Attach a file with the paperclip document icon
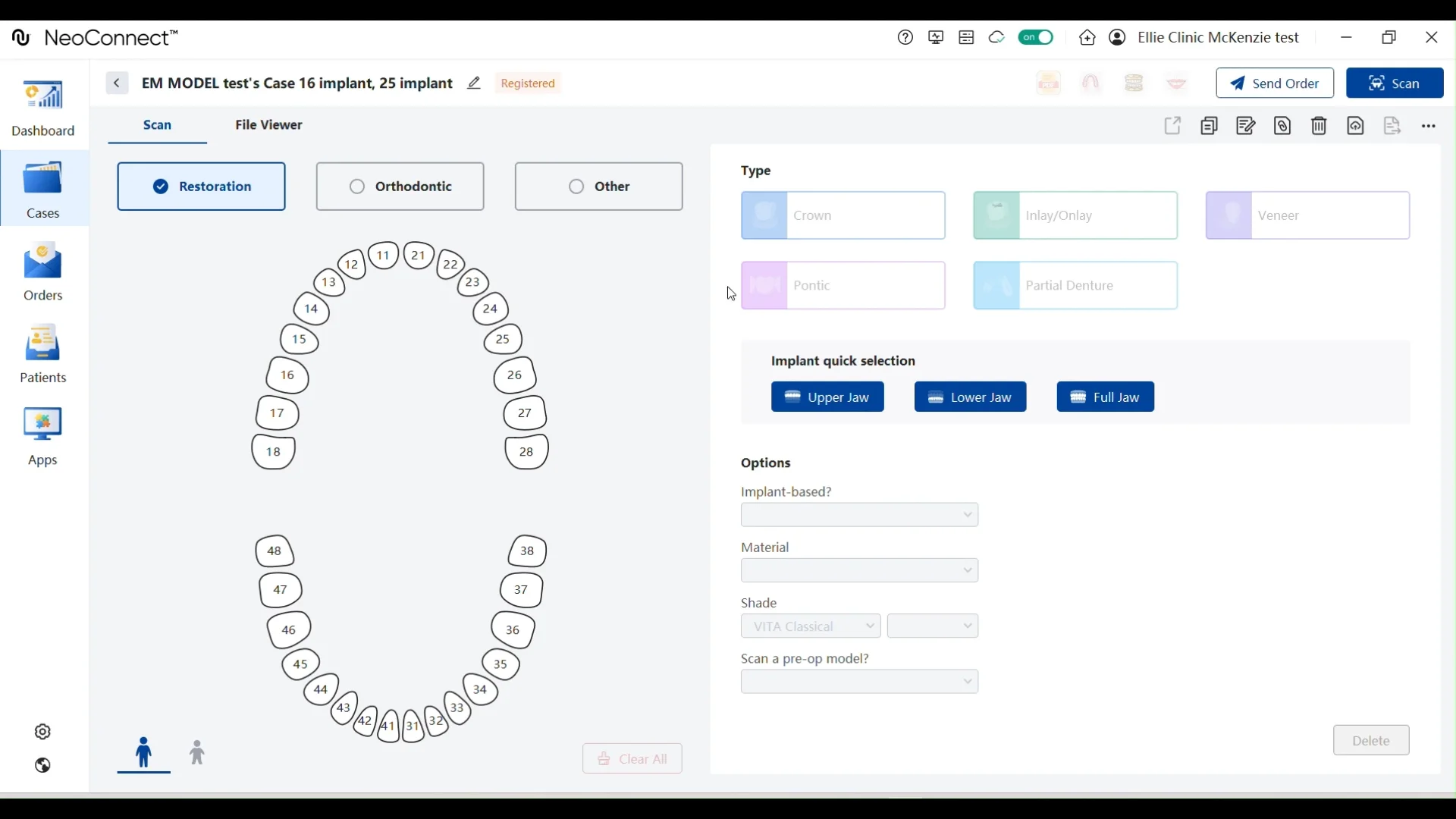This screenshot has height=819, width=1456. coord(1282,126)
